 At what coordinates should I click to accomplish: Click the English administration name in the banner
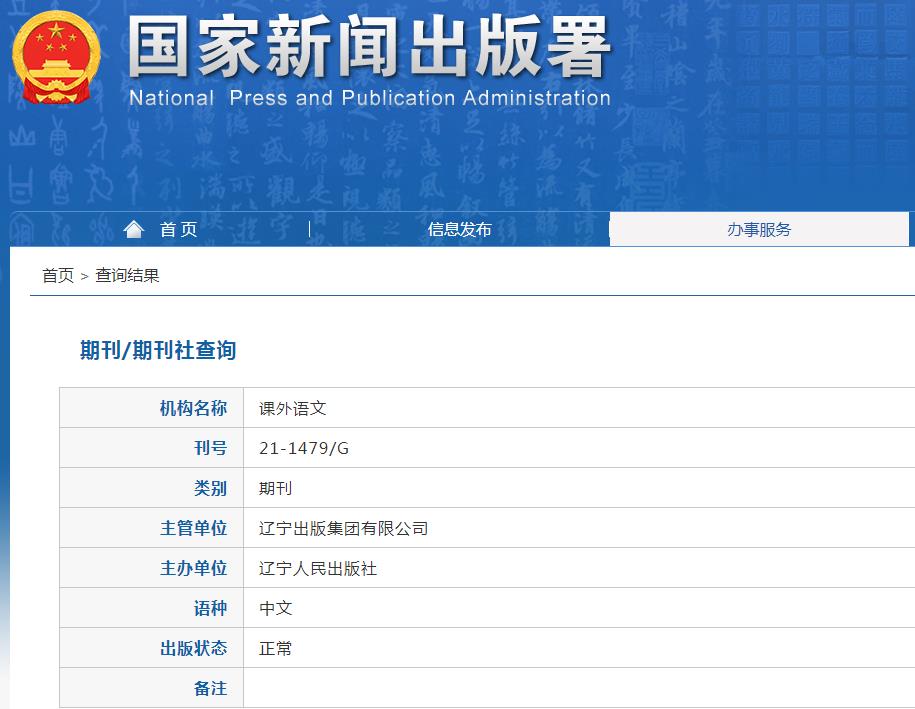tap(368, 98)
